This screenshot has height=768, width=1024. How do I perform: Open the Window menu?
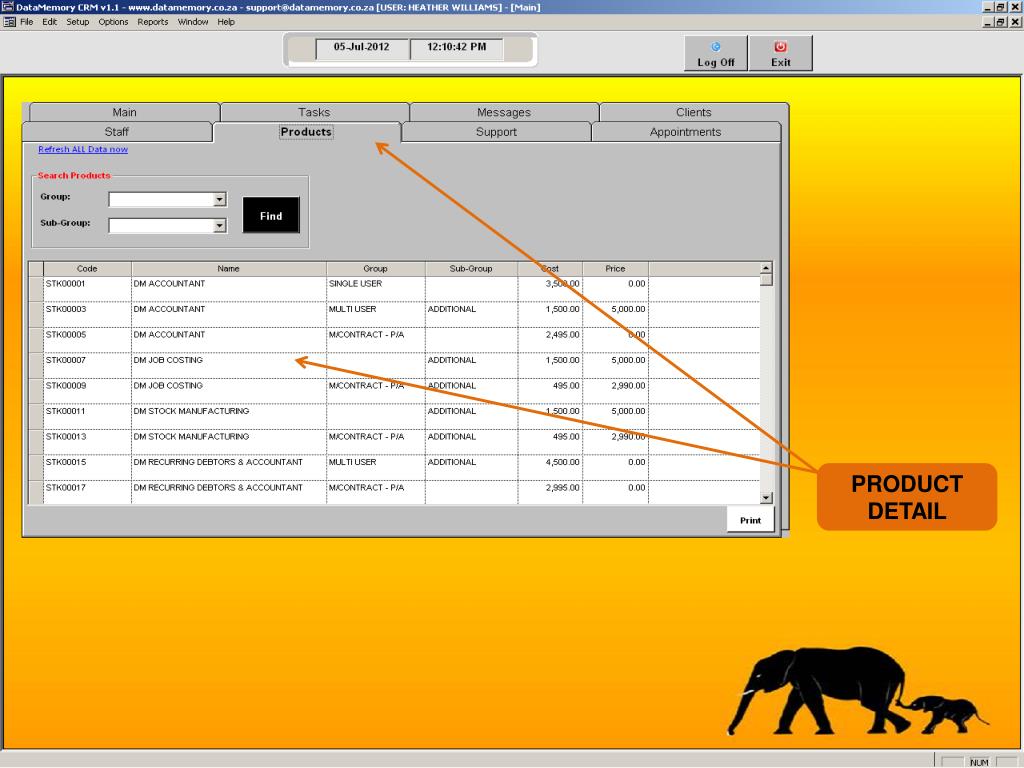(x=193, y=22)
